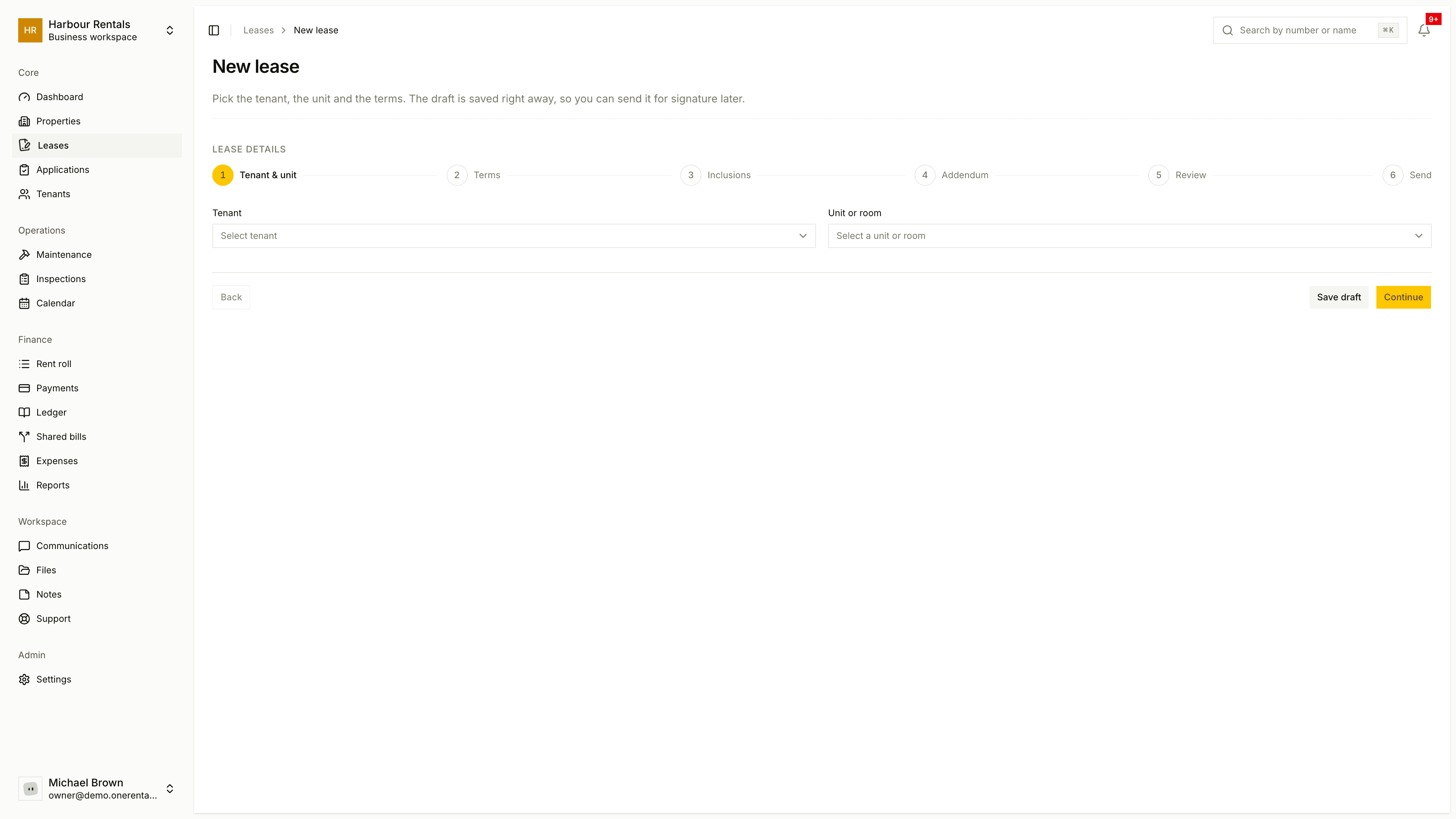Go to step 3 Inclusions

(x=715, y=175)
